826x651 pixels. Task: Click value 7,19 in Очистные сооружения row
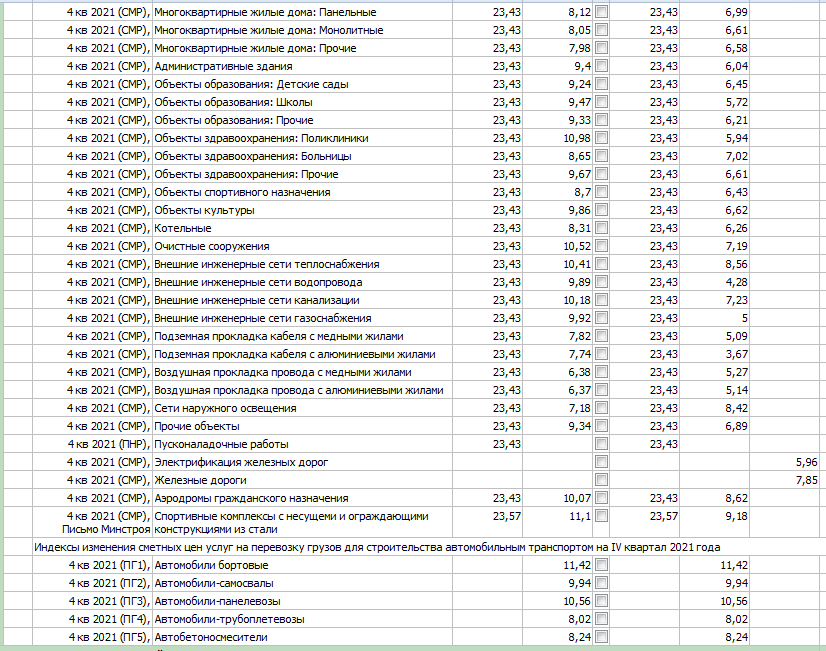(736, 246)
